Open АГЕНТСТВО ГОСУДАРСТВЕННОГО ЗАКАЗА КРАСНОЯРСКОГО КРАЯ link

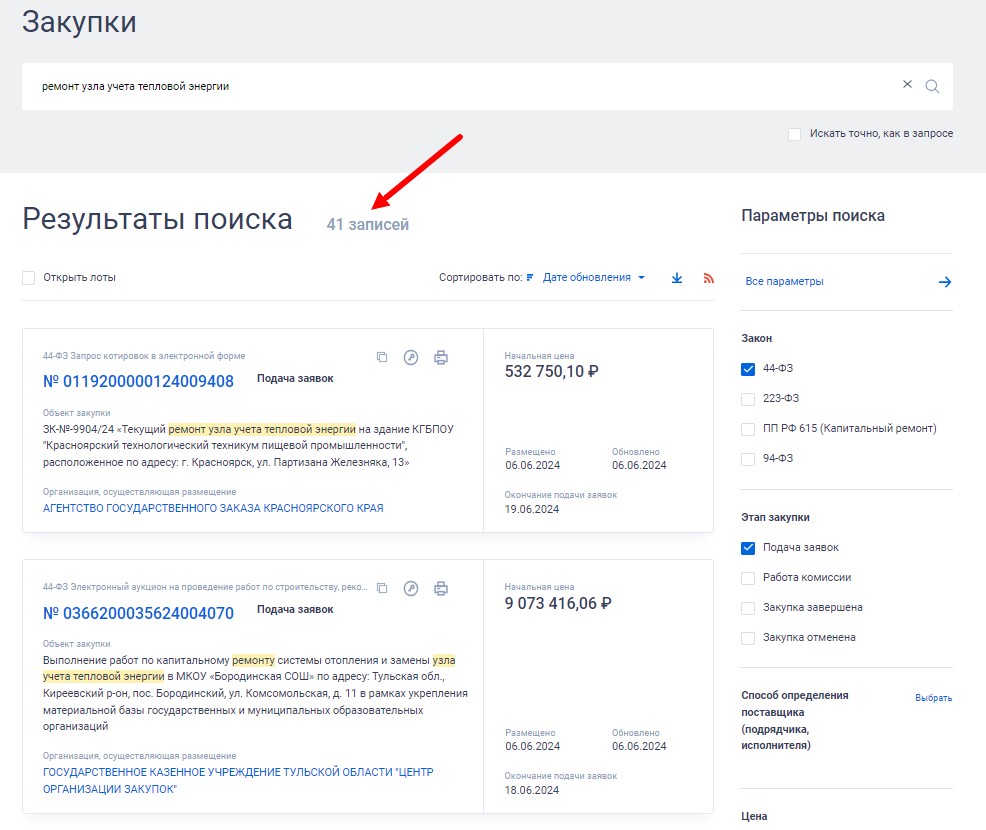click(x=213, y=508)
